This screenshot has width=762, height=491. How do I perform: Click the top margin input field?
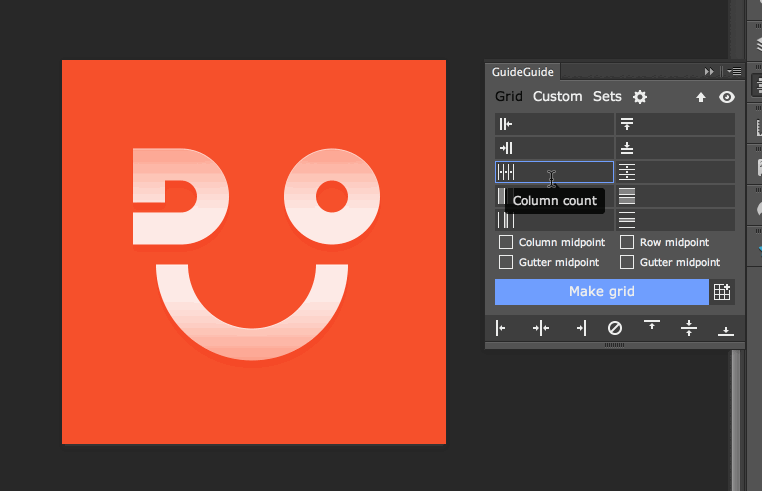[675, 124]
